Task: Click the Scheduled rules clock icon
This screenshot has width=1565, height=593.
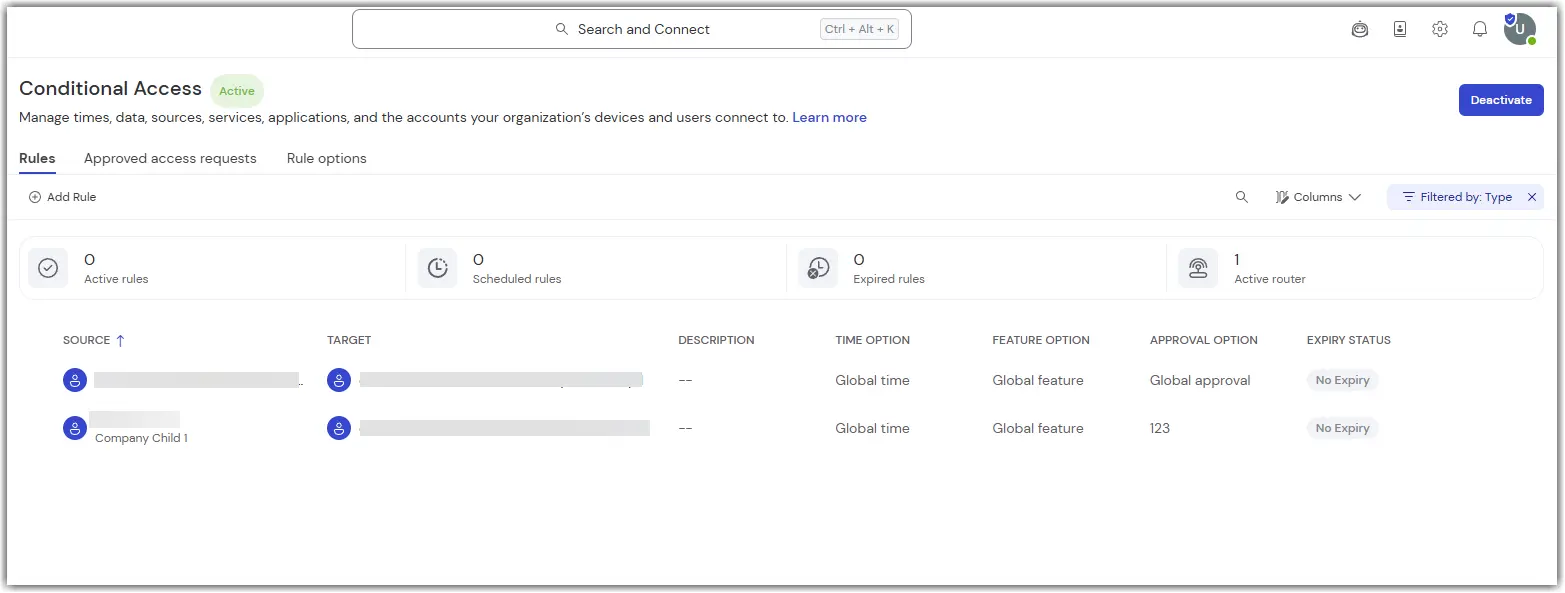Action: tap(437, 268)
